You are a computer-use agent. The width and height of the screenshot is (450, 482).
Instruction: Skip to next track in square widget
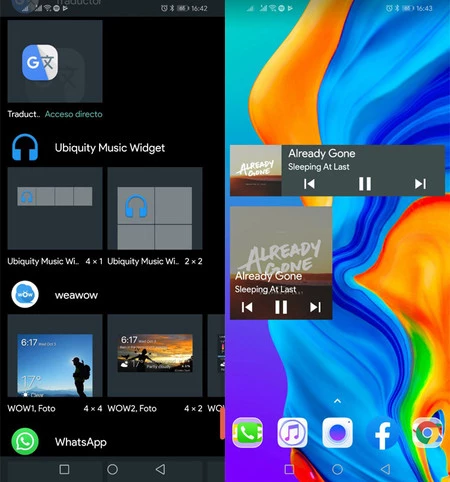click(x=315, y=307)
